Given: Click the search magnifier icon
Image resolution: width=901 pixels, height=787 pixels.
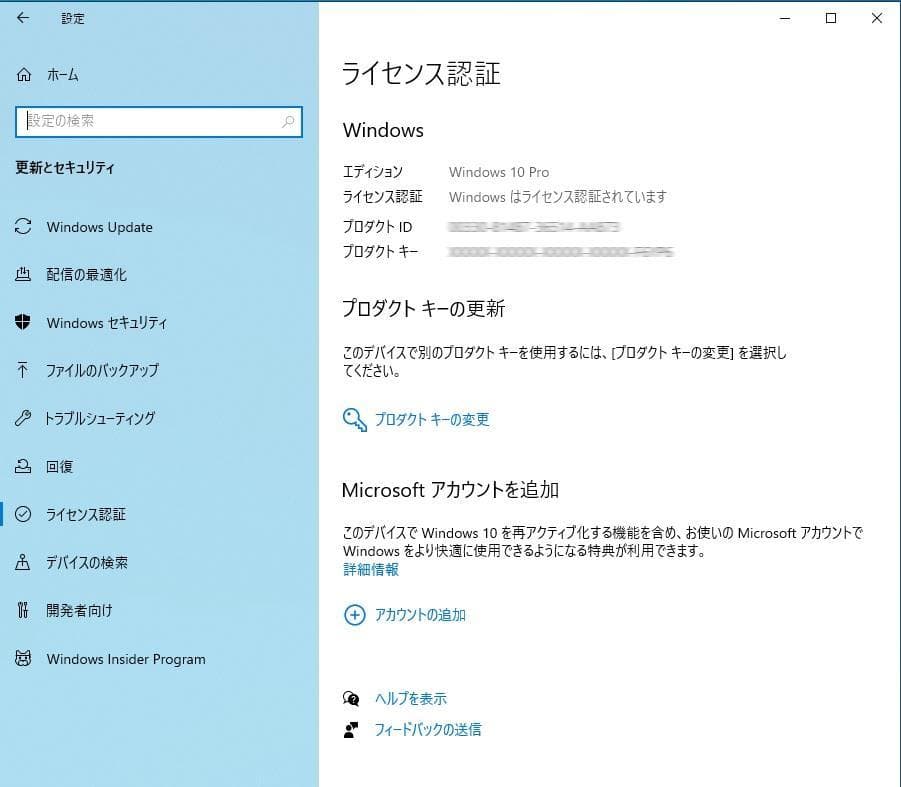Looking at the screenshot, I should coord(288,121).
